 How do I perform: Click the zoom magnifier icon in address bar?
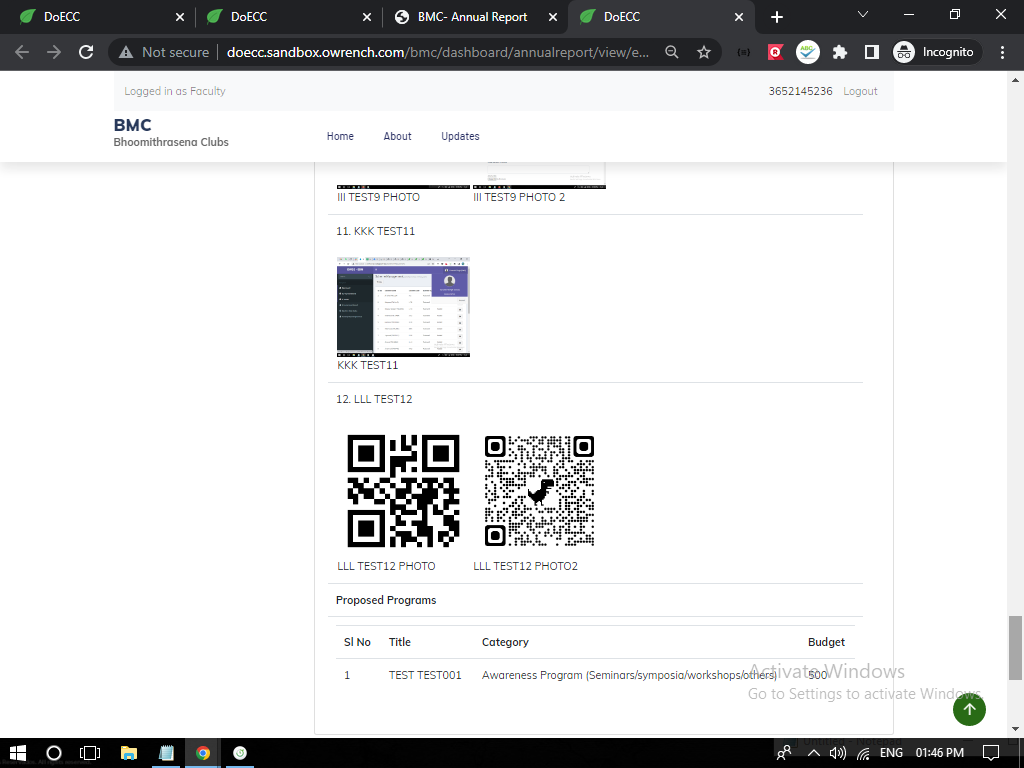click(x=672, y=52)
